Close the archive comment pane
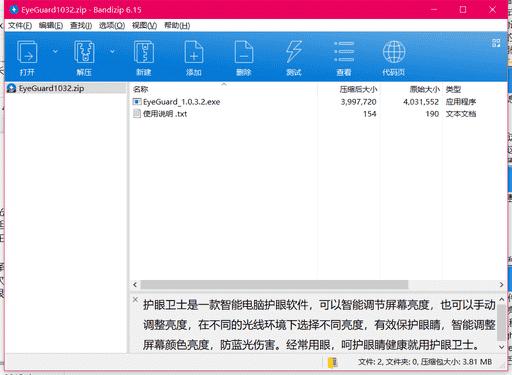 tap(135, 299)
